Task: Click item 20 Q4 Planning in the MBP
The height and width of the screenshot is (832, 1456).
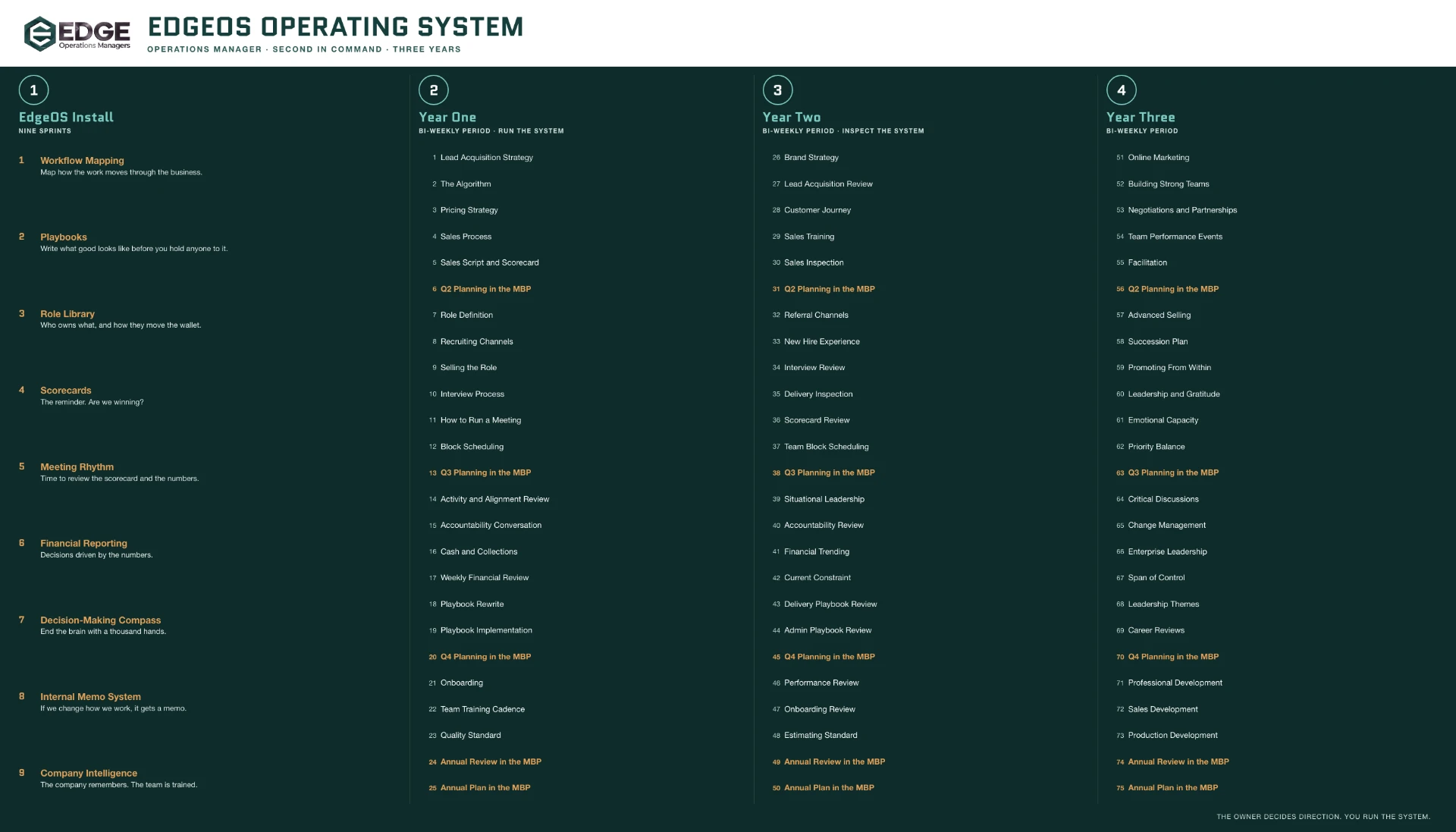Action: coord(479,657)
